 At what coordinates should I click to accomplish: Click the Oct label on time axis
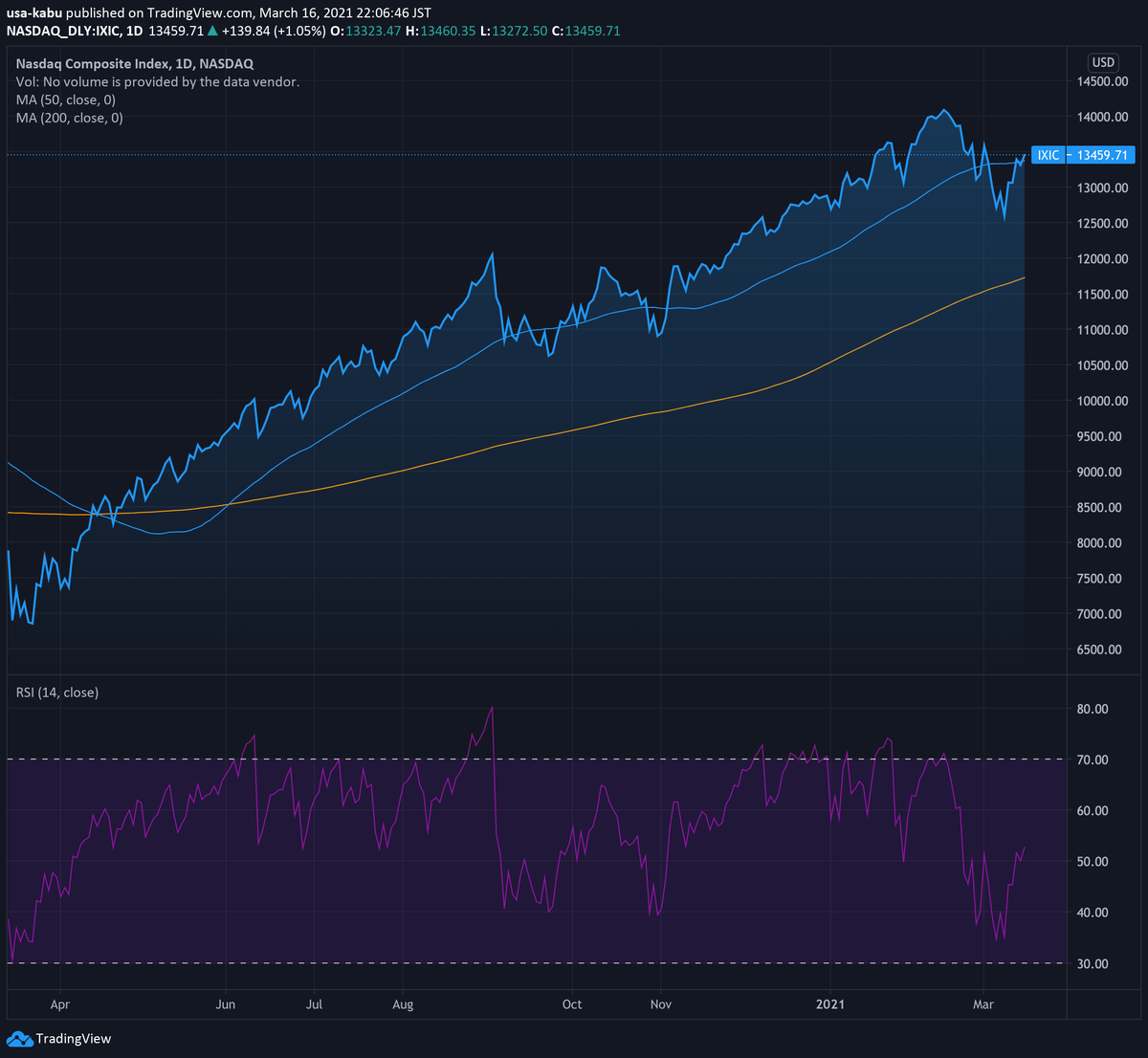coord(572,1004)
